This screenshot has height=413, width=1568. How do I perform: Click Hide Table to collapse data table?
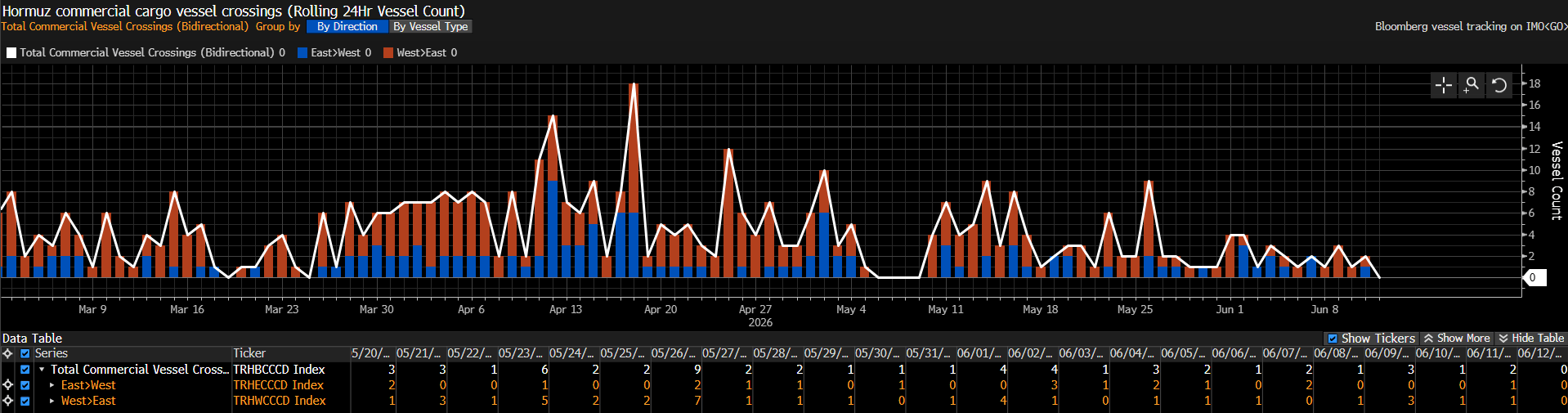point(1530,339)
